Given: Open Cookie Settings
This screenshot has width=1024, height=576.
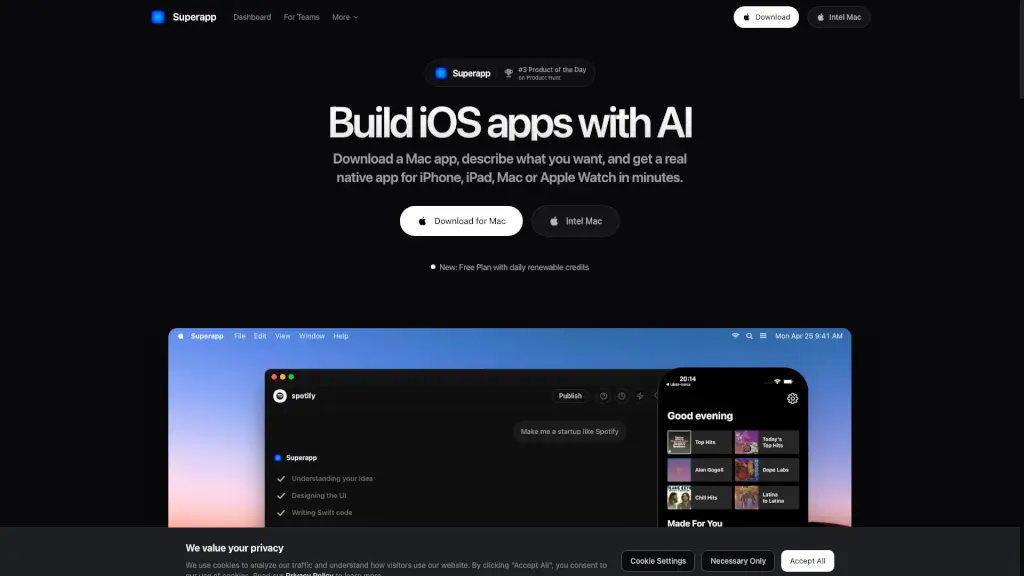Looking at the screenshot, I should (x=658, y=561).
